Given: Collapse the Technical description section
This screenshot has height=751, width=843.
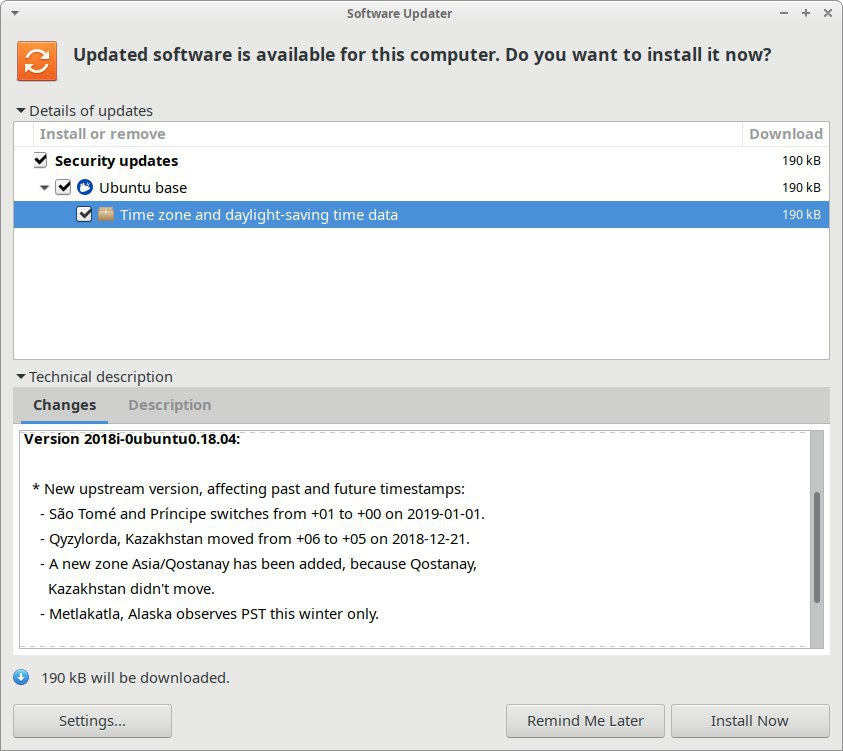Looking at the screenshot, I should (x=21, y=376).
